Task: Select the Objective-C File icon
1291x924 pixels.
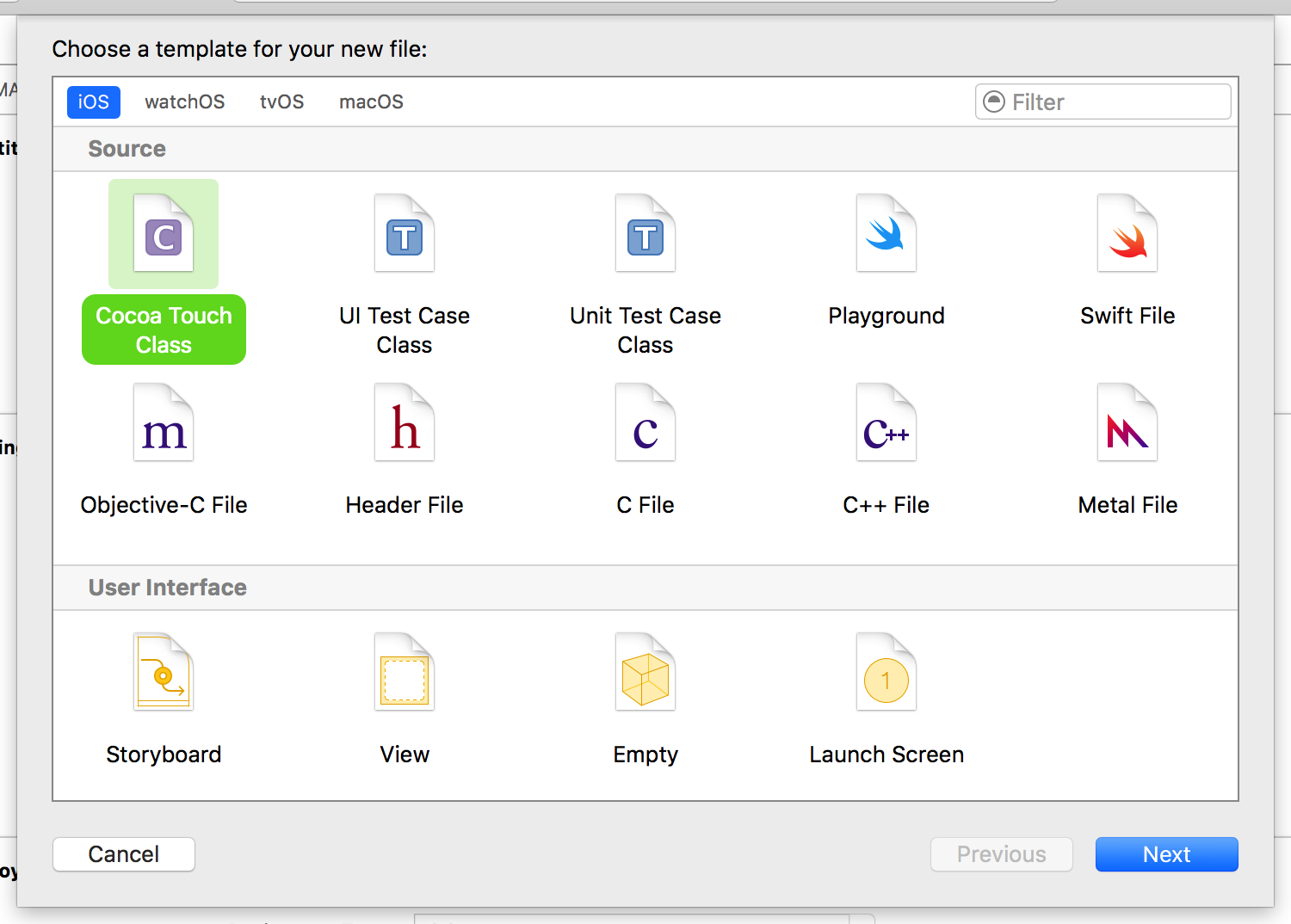Action: click(164, 423)
